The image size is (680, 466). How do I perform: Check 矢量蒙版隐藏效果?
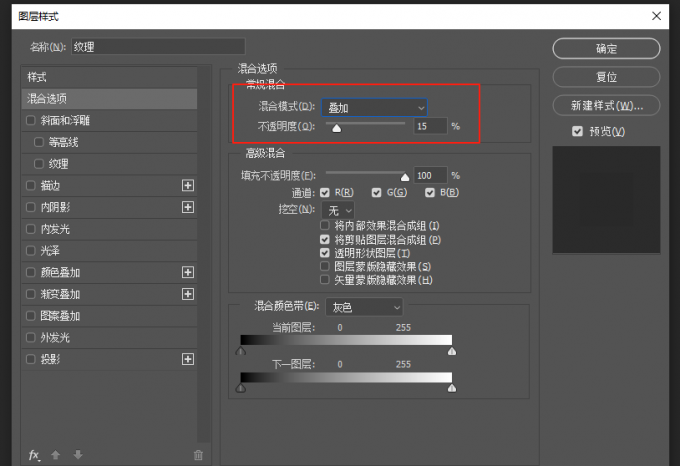click(324, 280)
